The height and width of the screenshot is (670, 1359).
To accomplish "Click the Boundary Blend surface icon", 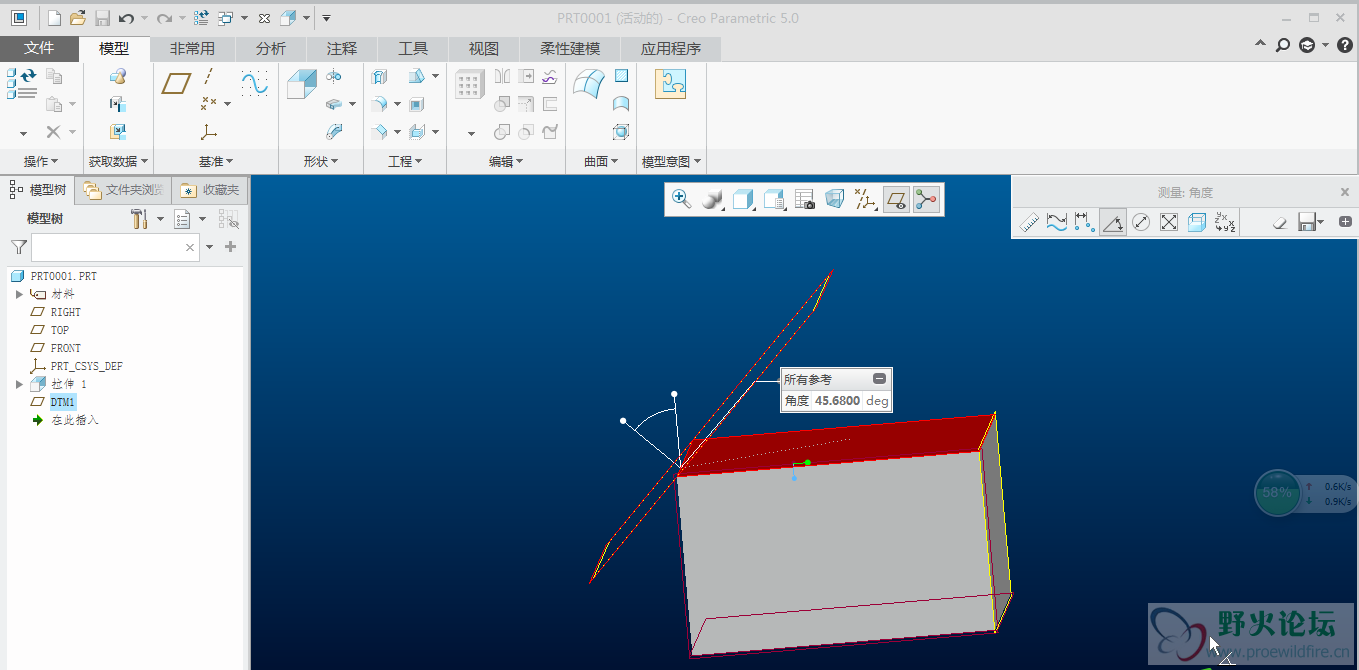I will click(x=588, y=84).
